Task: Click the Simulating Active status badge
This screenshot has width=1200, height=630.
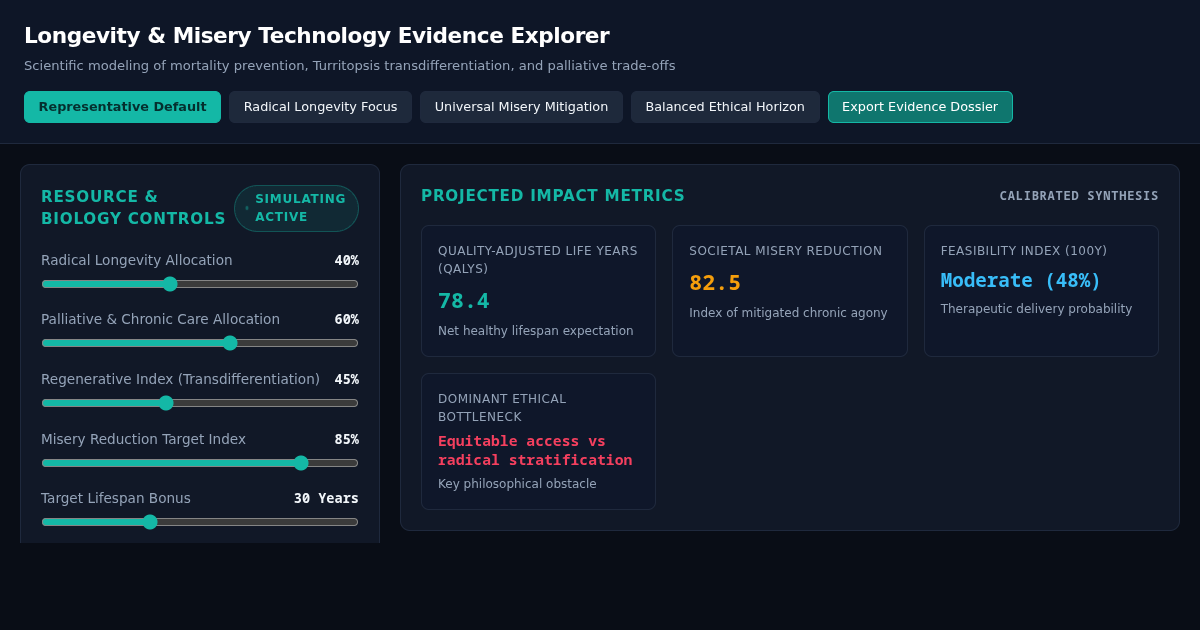Action: click(296, 208)
